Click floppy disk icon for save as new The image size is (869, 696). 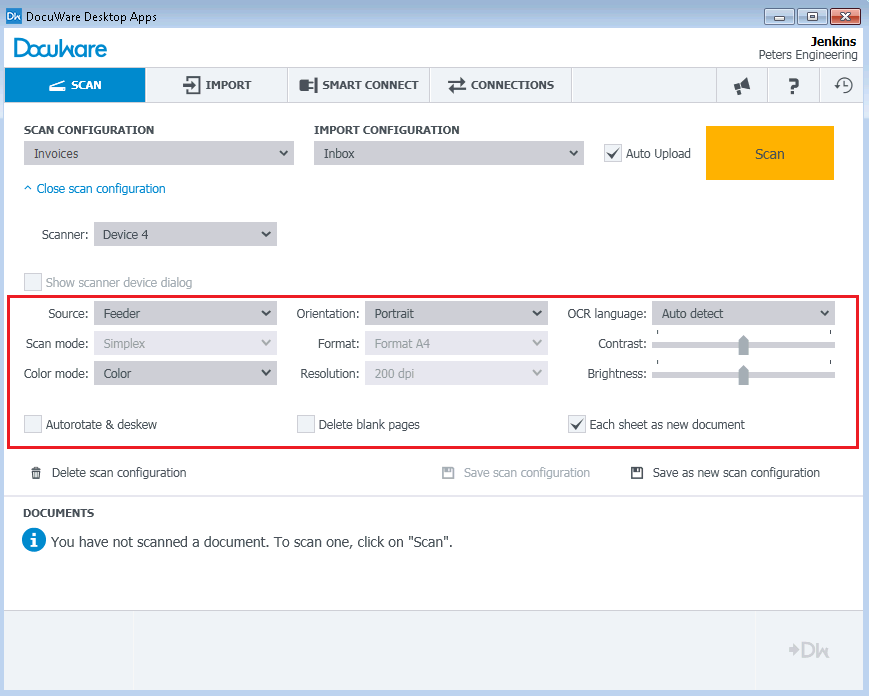pyautogui.click(x=637, y=473)
